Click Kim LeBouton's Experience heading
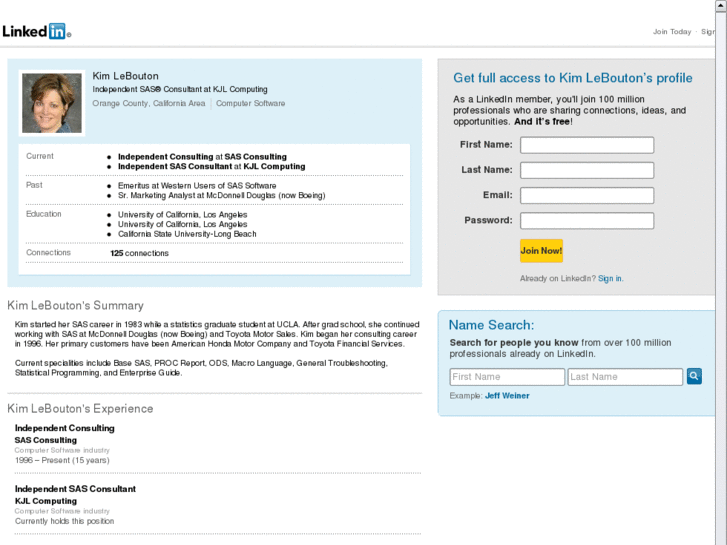Screen dimensions: 727x545 tap(80, 408)
